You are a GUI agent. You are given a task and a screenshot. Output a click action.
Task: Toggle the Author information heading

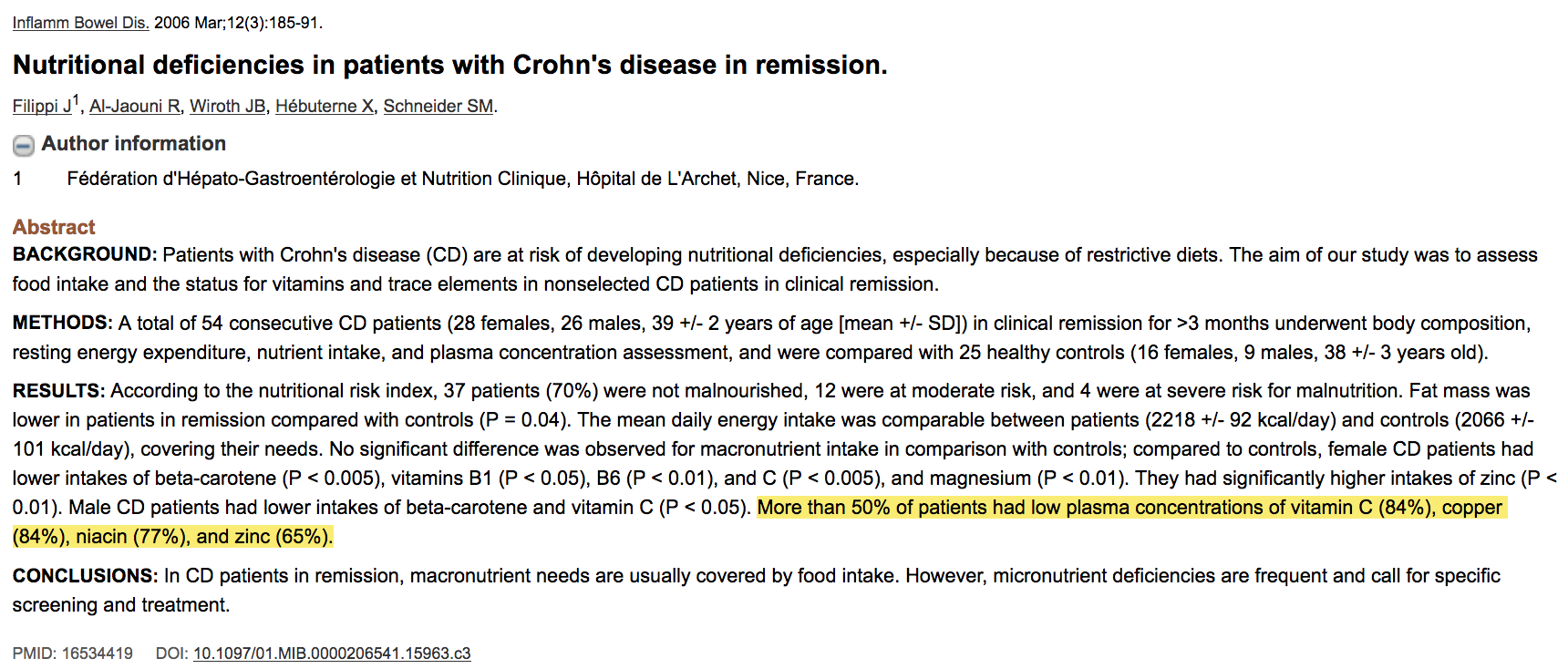point(133,144)
